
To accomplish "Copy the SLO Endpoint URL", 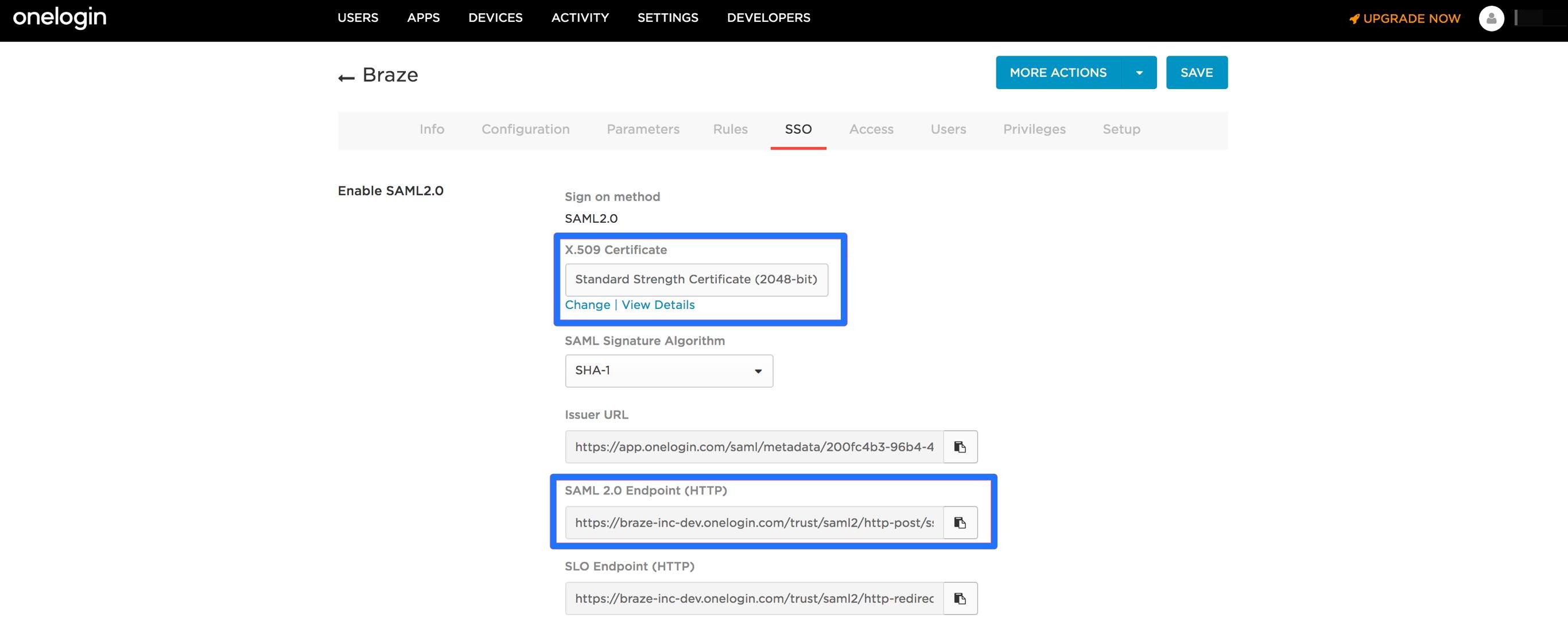I will (960, 598).
